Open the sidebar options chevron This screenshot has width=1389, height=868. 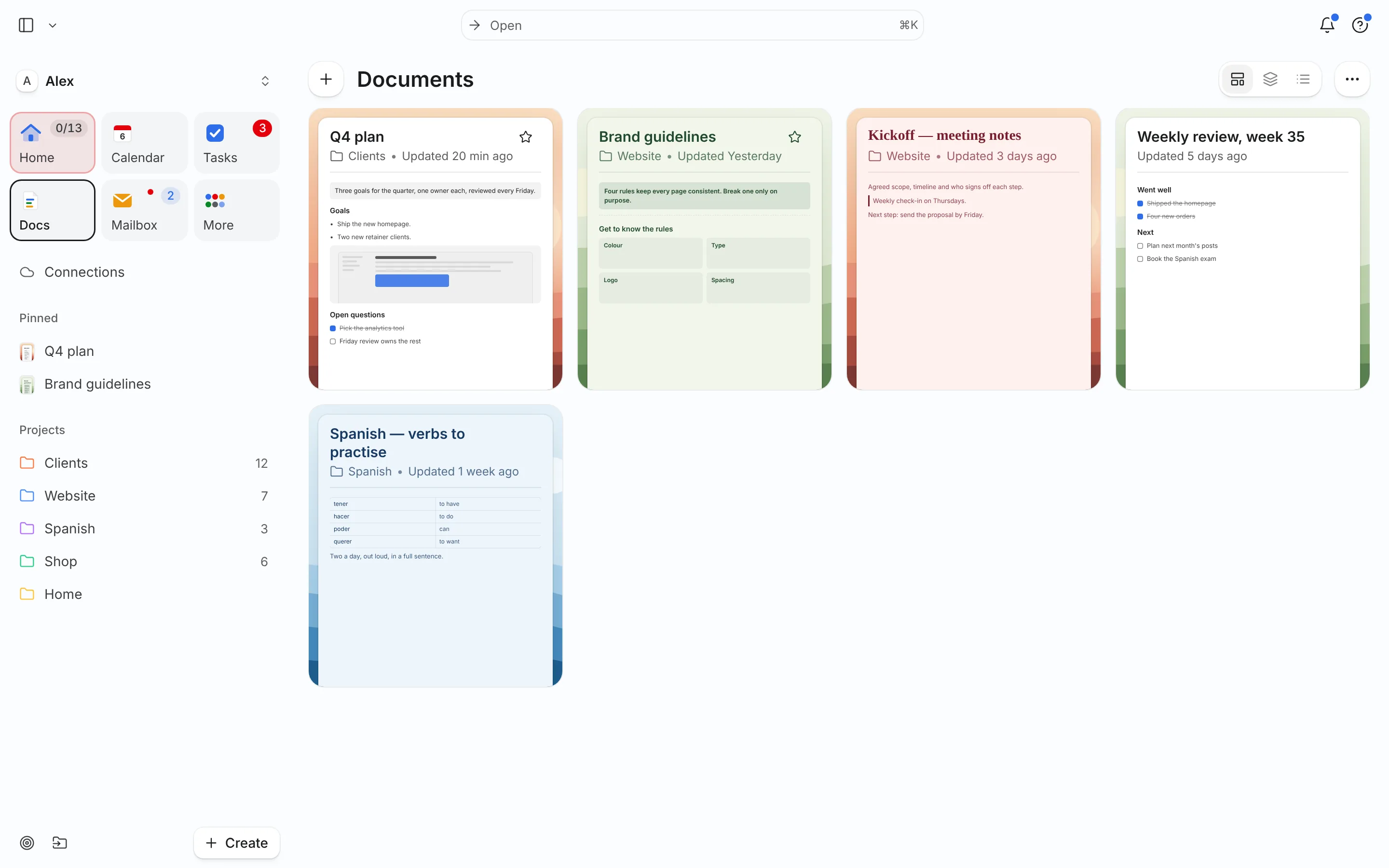(x=52, y=25)
